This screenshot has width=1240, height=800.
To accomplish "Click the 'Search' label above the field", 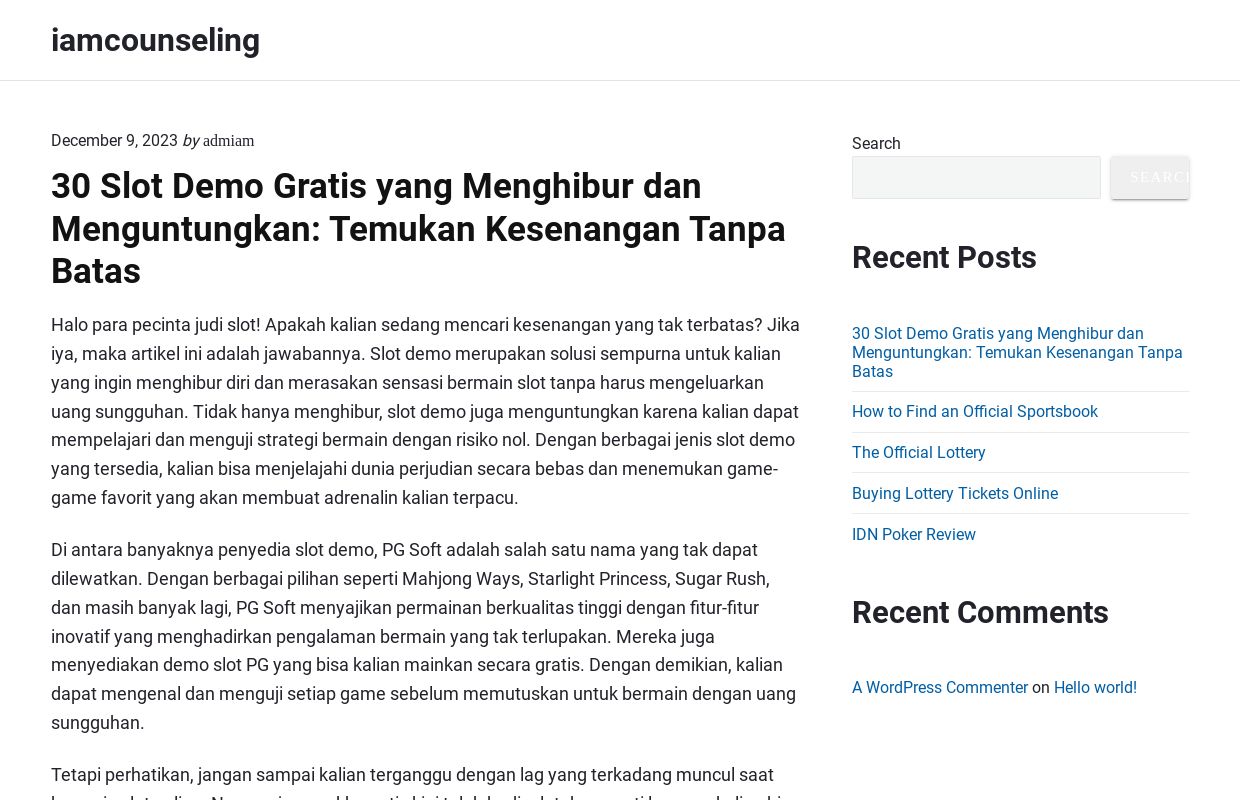I will tap(876, 143).
